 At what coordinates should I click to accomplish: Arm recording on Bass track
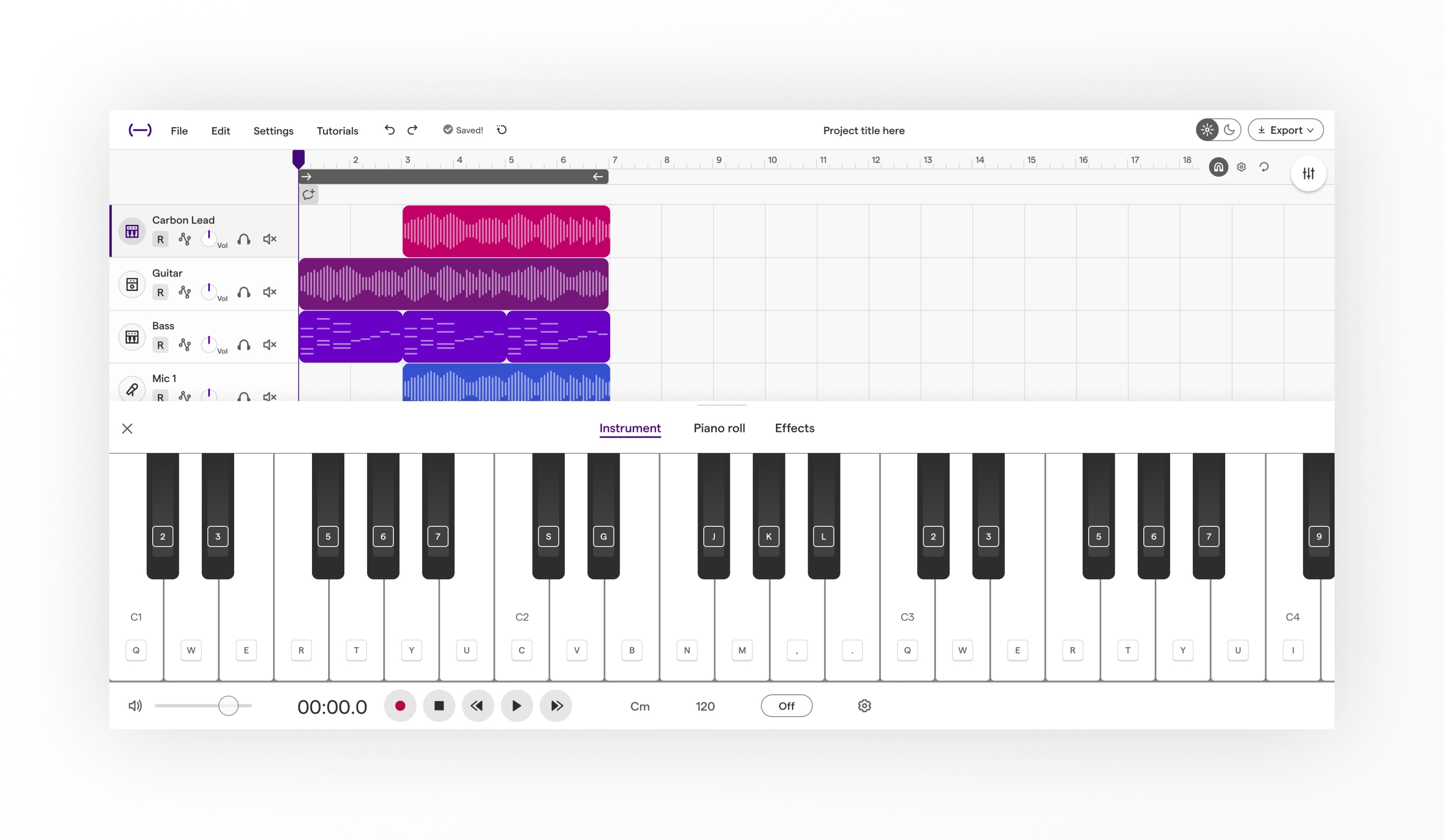pyautogui.click(x=161, y=345)
